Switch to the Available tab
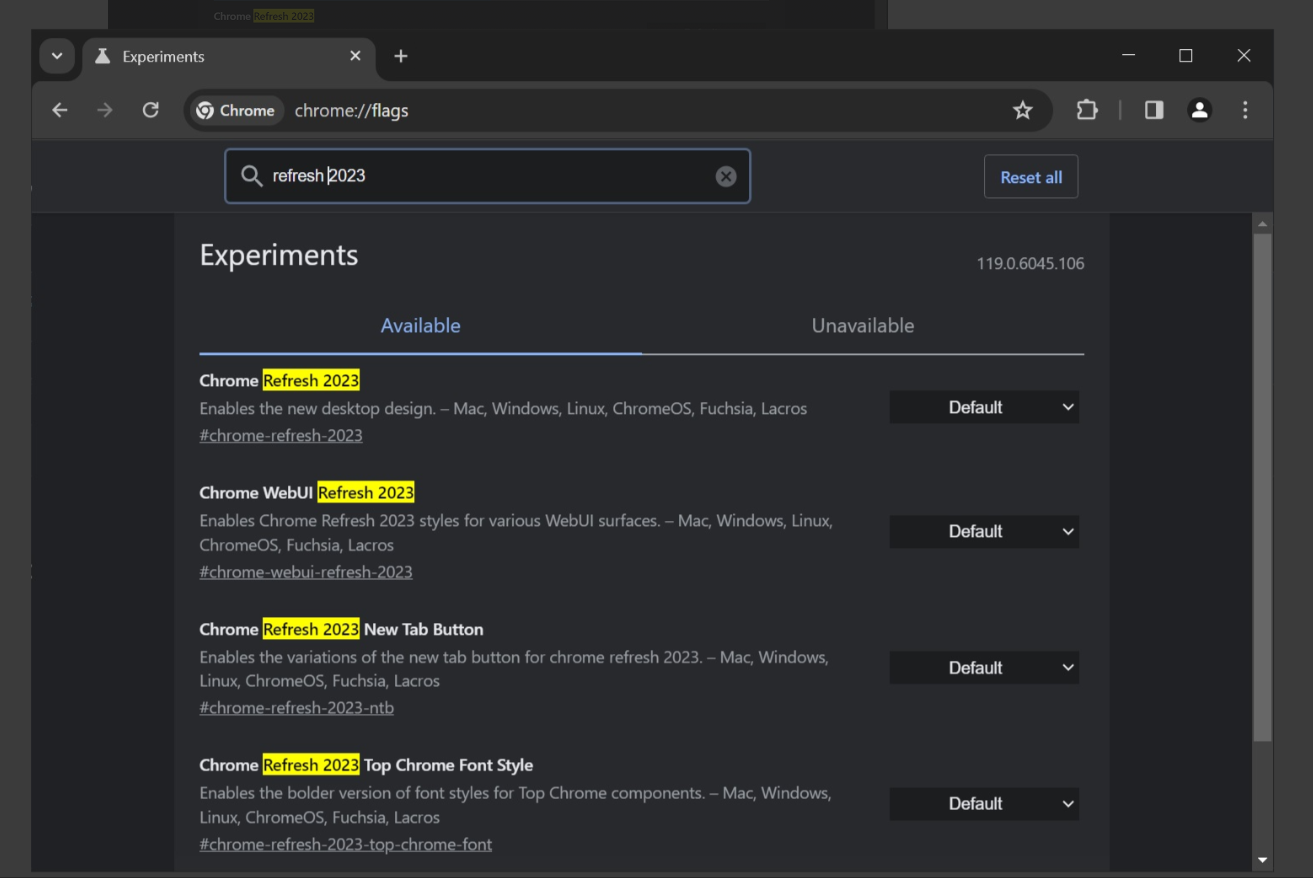The width and height of the screenshot is (1313, 878). coord(421,326)
